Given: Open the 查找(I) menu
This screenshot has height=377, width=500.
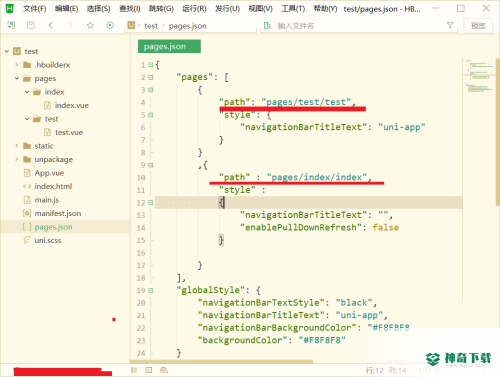Looking at the screenshot, I should tap(130, 9).
